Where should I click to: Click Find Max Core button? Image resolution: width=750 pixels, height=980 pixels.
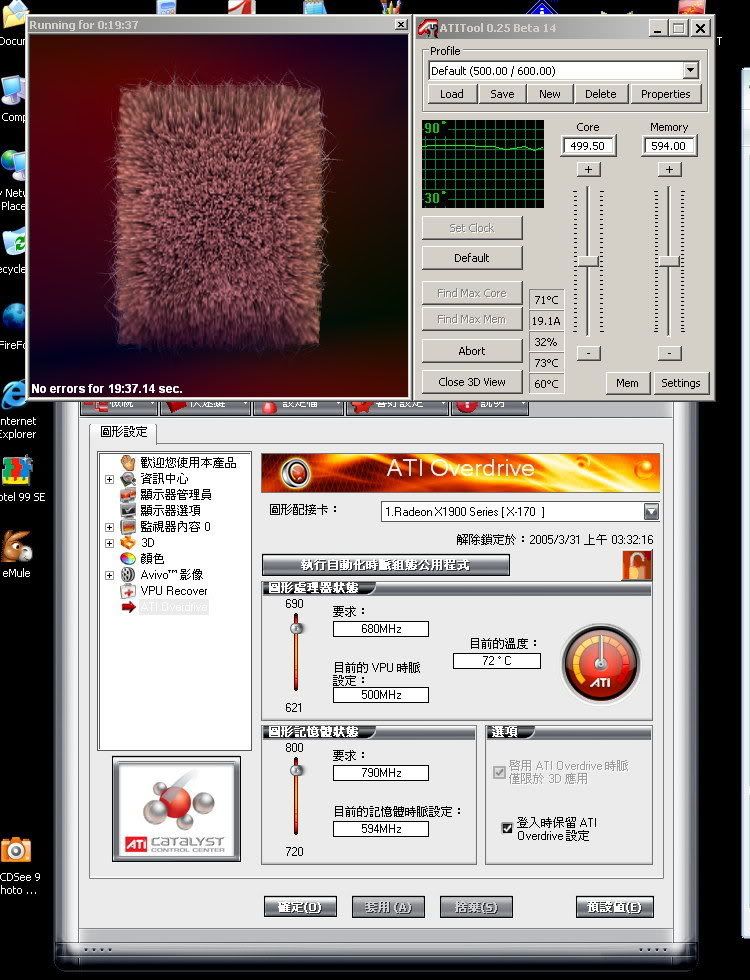472,292
